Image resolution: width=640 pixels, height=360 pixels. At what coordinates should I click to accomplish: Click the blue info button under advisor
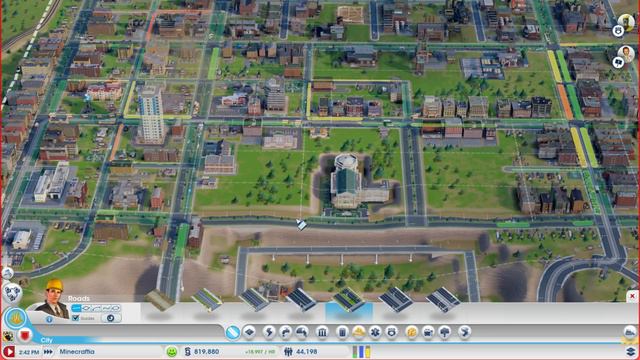point(49,319)
